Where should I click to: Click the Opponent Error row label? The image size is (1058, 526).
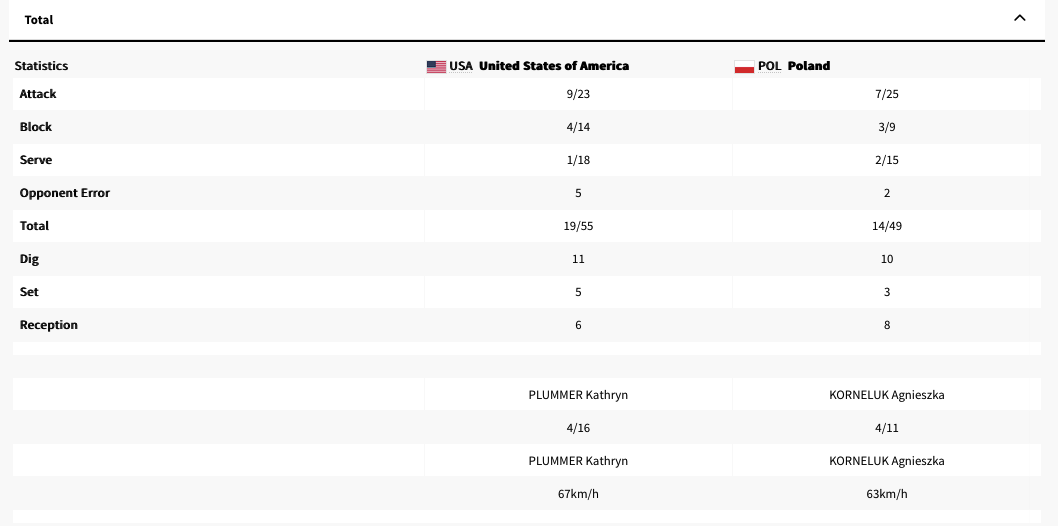tap(64, 193)
